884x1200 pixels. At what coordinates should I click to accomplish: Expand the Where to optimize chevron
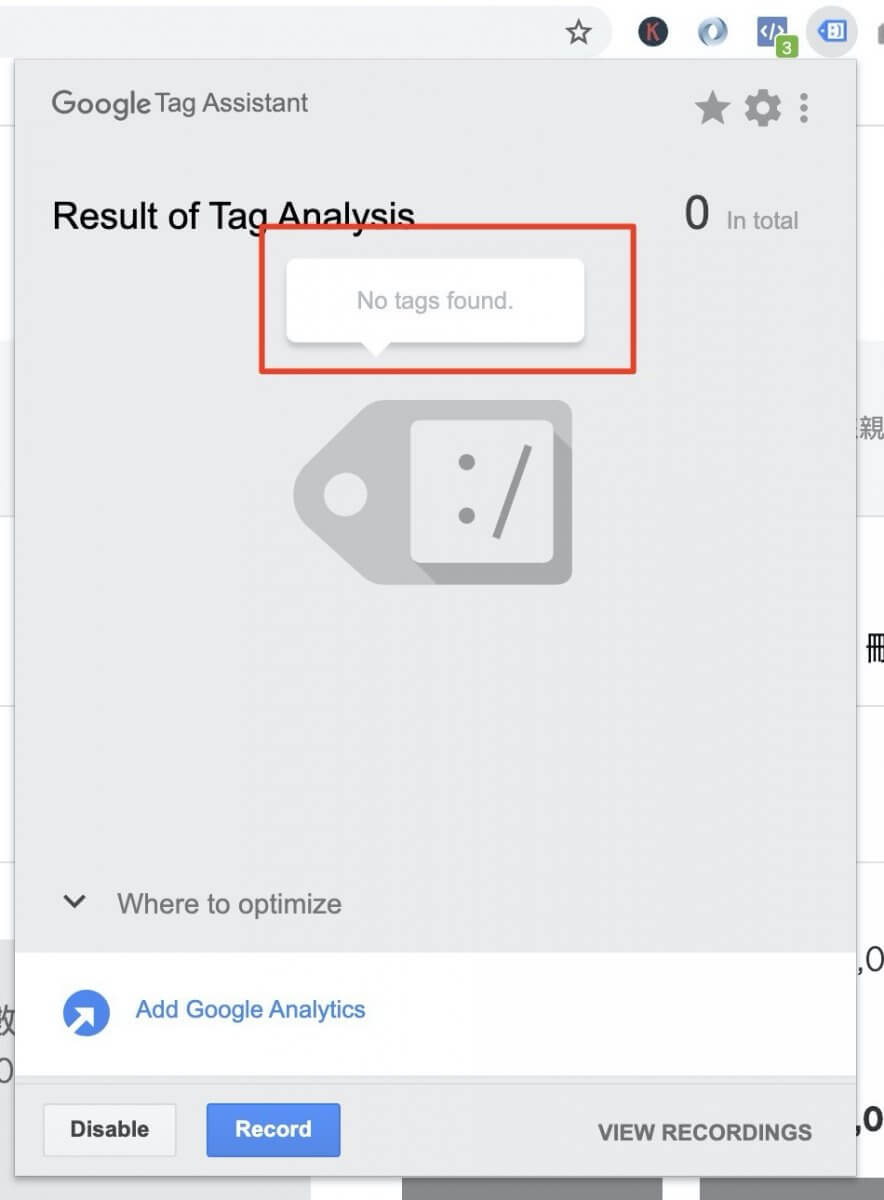[74, 902]
